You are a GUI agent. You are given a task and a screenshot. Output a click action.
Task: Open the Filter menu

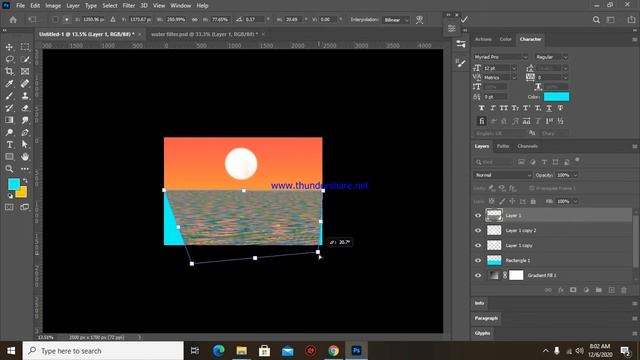pyautogui.click(x=129, y=6)
